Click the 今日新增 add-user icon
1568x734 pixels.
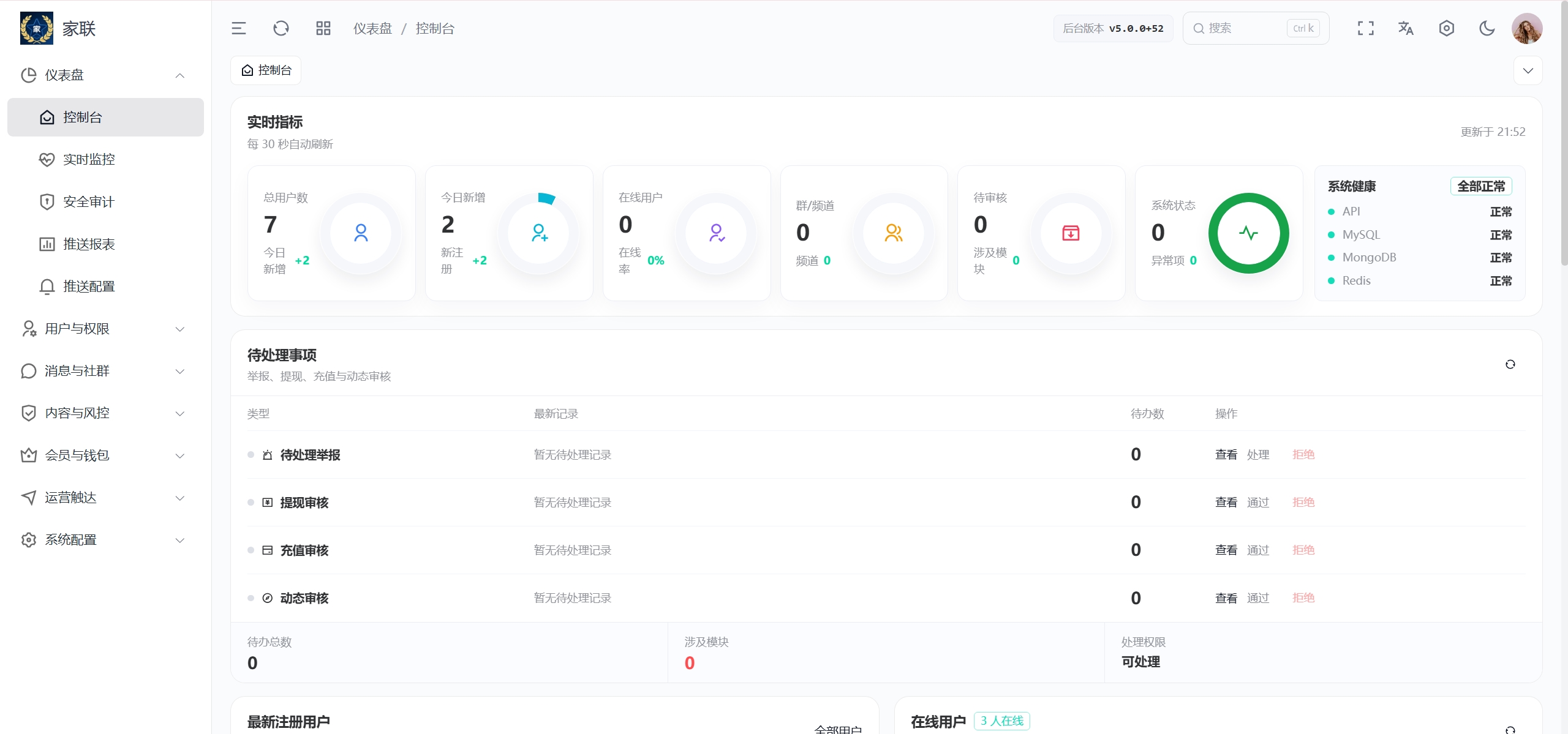coord(538,233)
